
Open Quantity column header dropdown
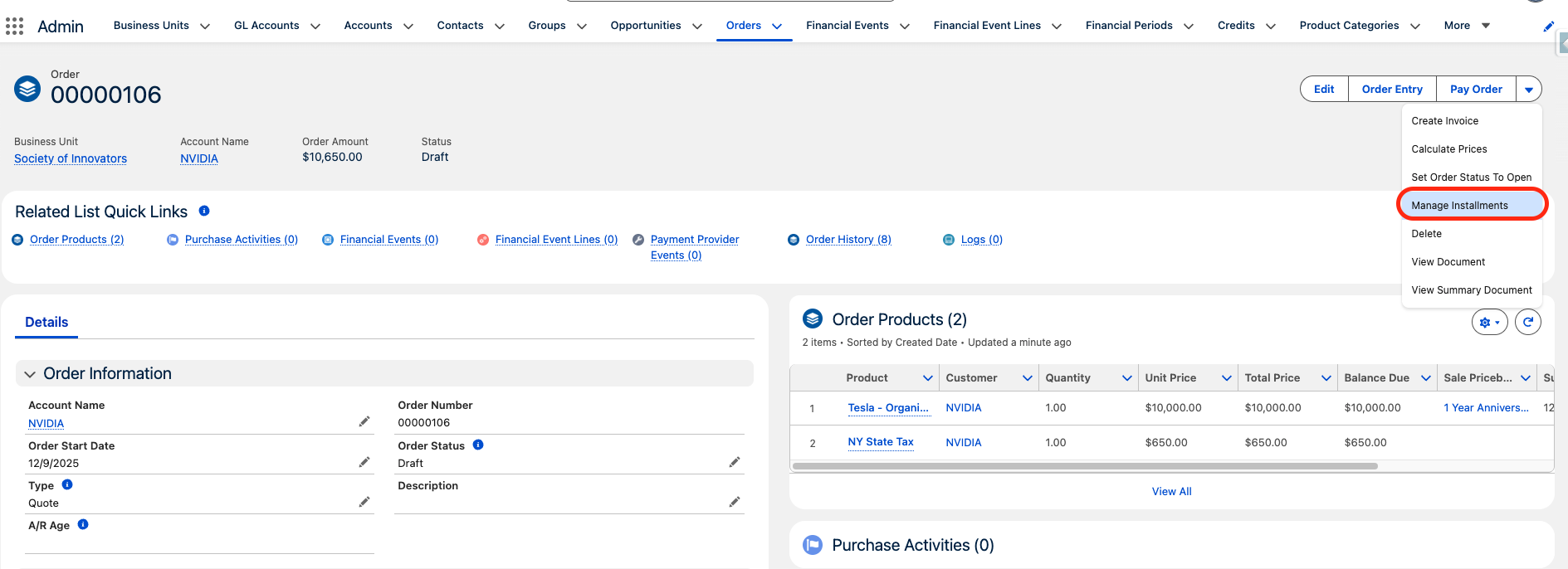point(1127,378)
